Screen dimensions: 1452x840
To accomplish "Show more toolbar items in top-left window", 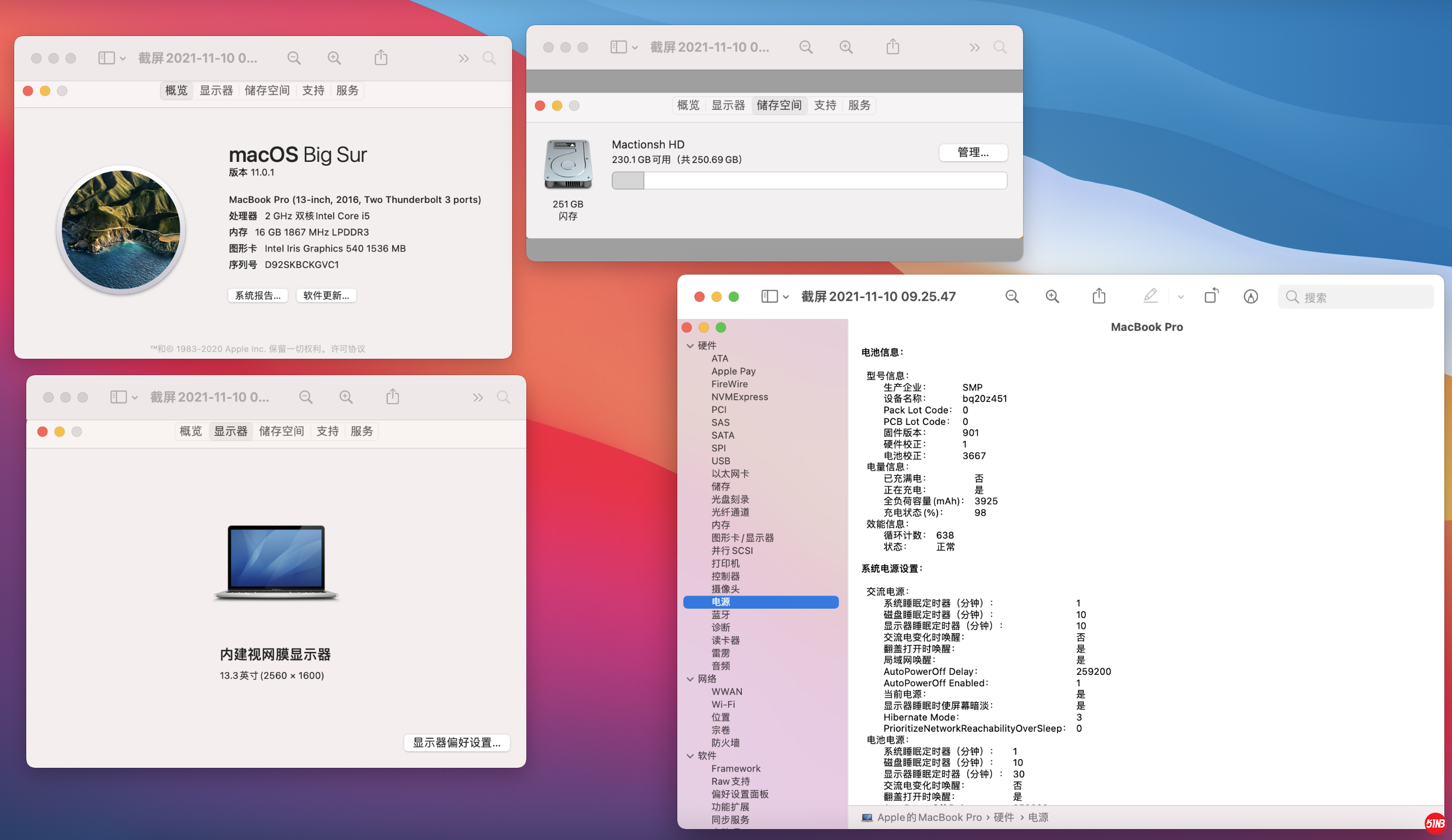I will pyautogui.click(x=464, y=58).
